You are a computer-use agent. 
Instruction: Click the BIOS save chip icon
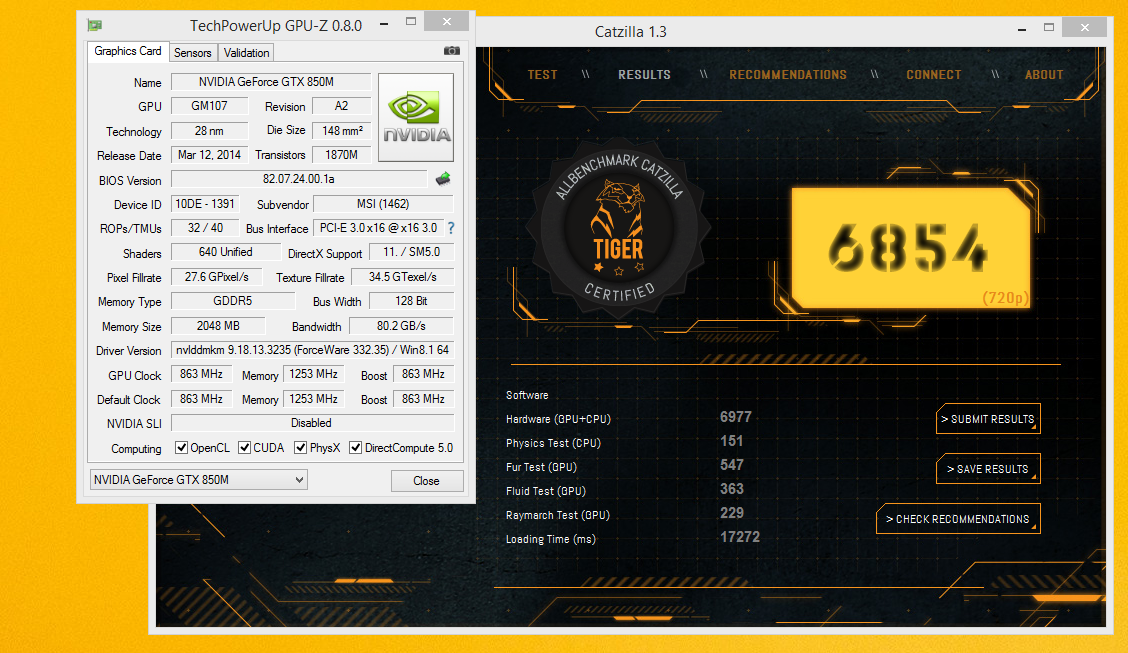(443, 178)
